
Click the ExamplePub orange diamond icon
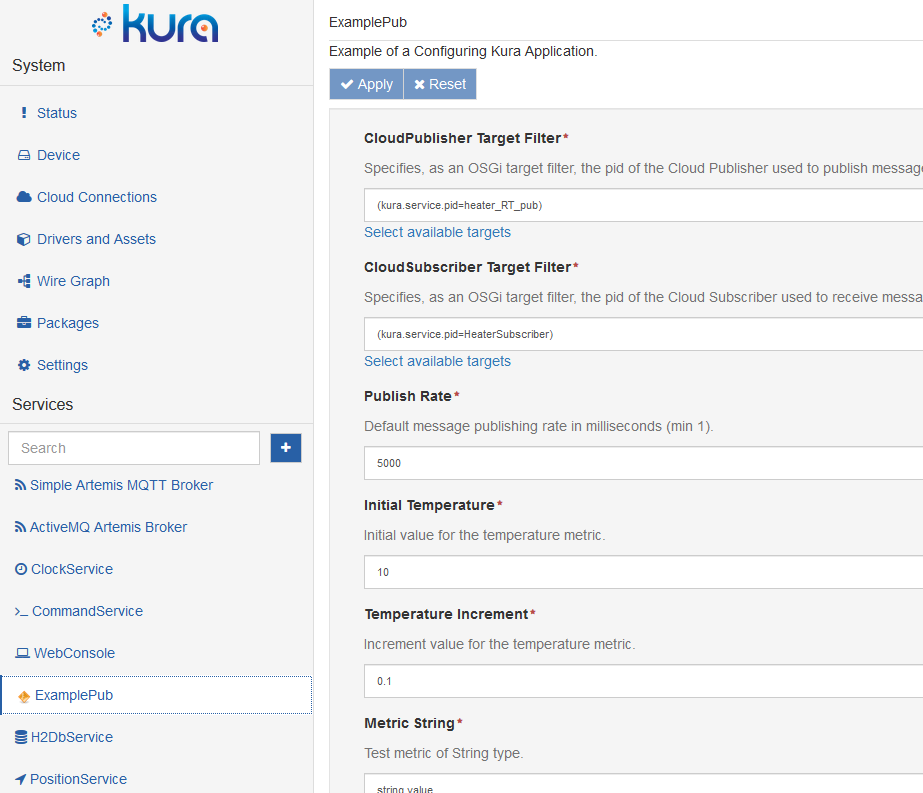click(24, 696)
